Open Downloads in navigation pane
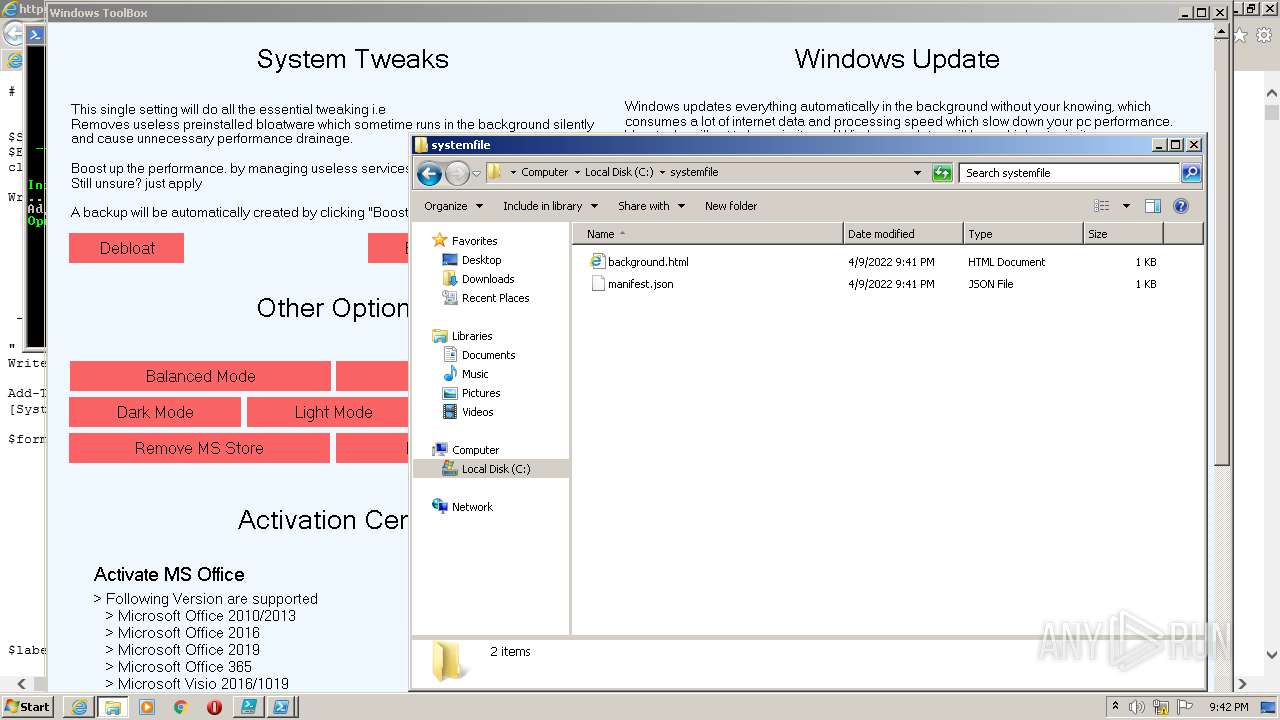This screenshot has height=720, width=1280. [488, 279]
